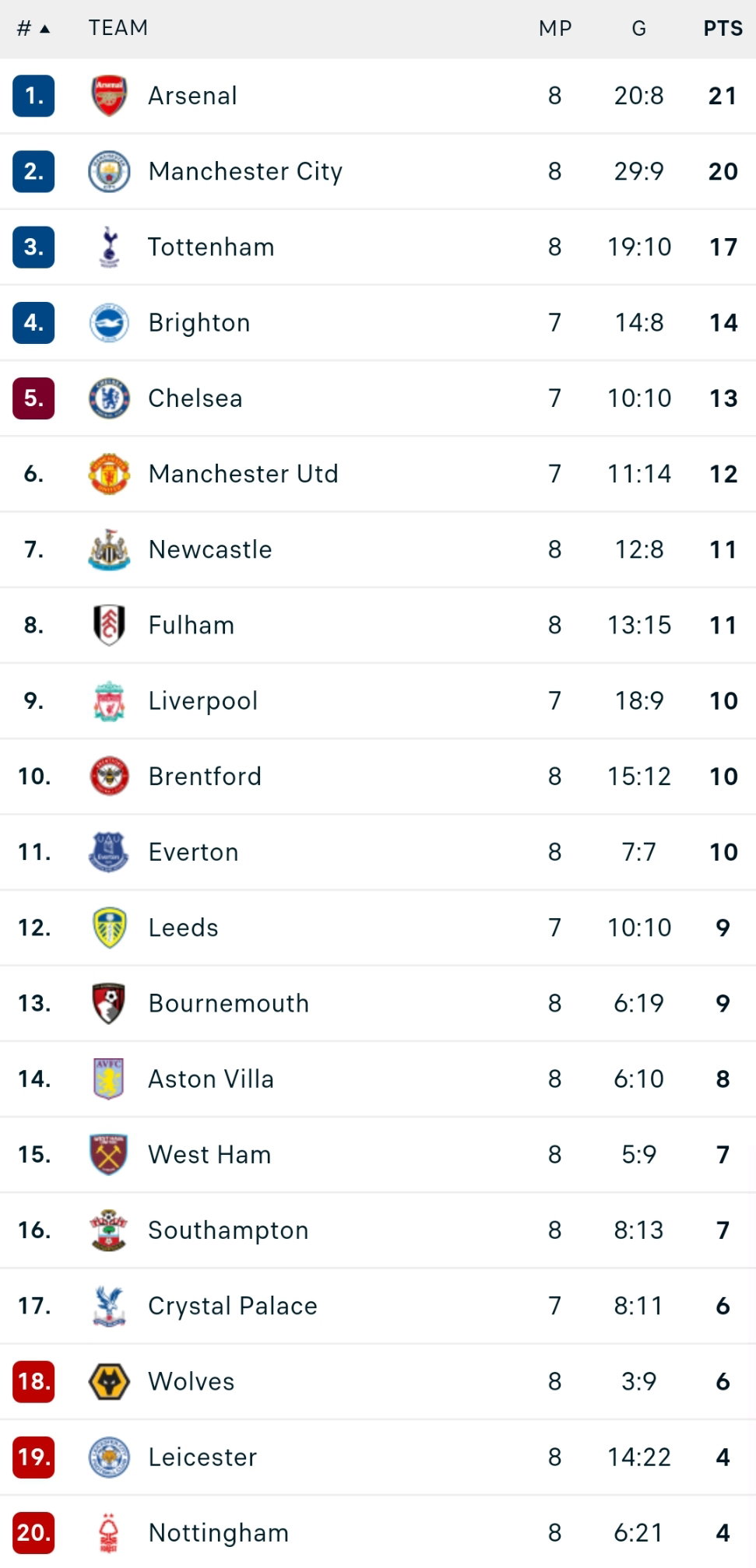Click the Wolves wolf-head logo
This screenshot has width=756, height=1568.
pos(109,1381)
